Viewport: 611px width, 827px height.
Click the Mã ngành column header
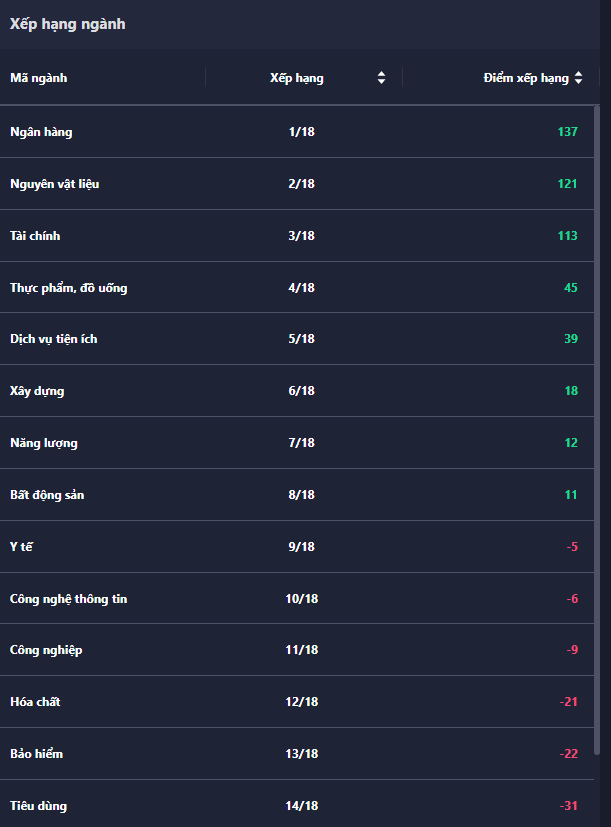[x=39, y=78]
